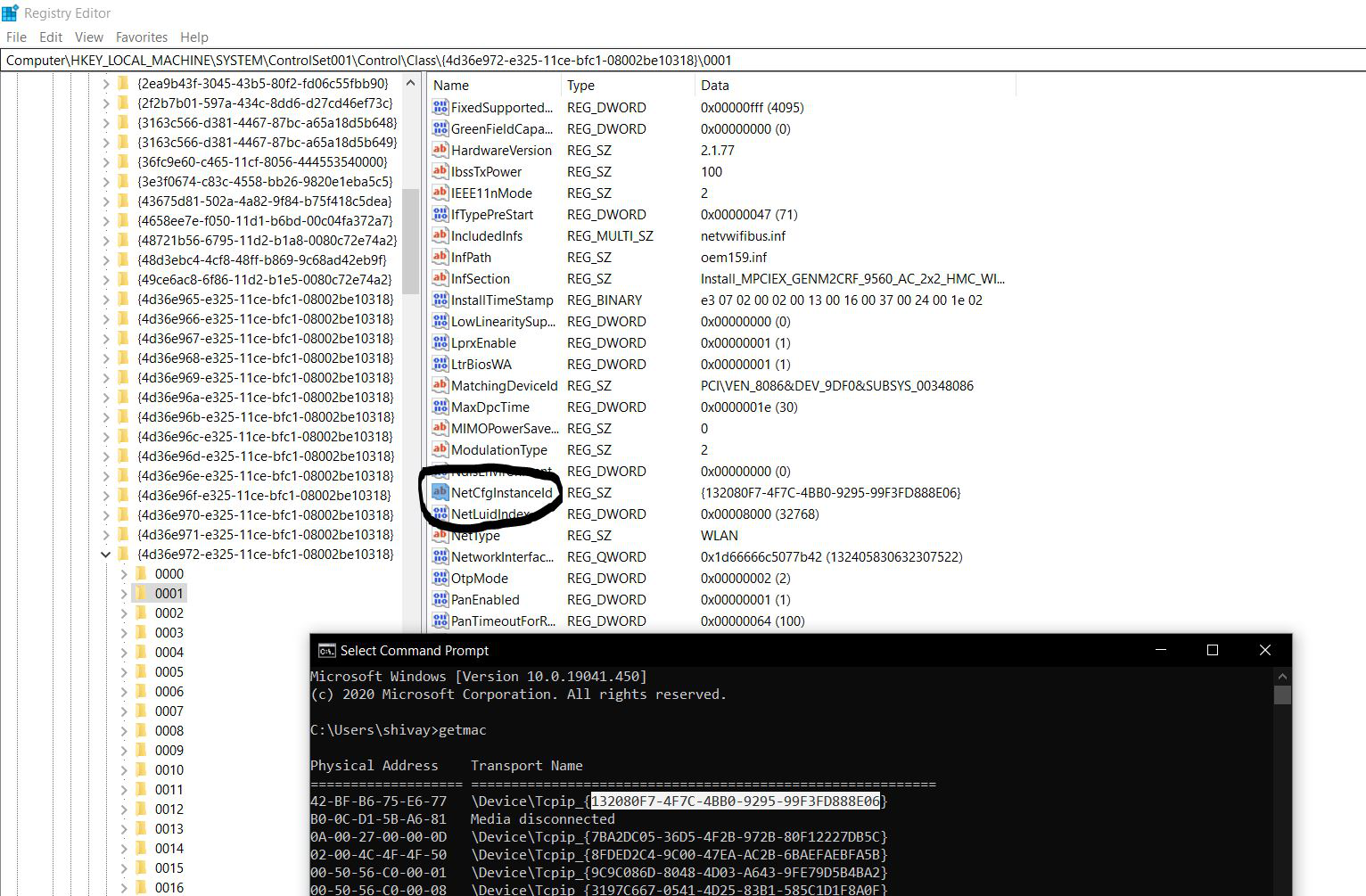Click the tree pane vertical scrollbar thumb
Screen dimensions: 1366x896
pyautogui.click(x=410, y=241)
